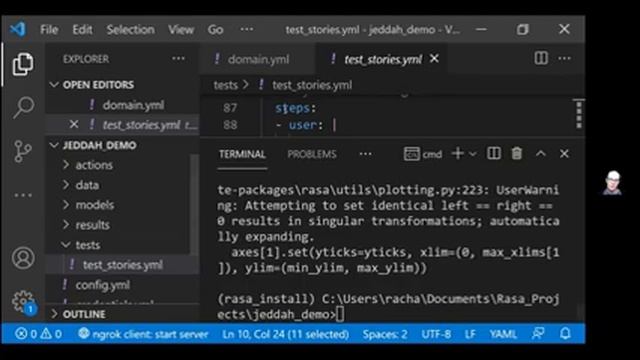640x360 pixels.
Task: Change indentation via Spaces: 2
Action: (x=384, y=334)
